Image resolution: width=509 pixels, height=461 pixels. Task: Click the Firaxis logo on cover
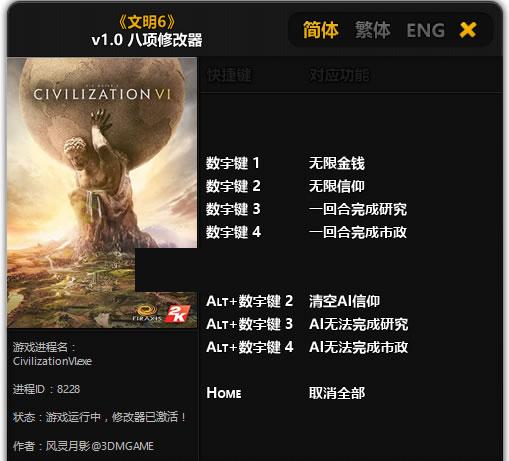(x=147, y=314)
